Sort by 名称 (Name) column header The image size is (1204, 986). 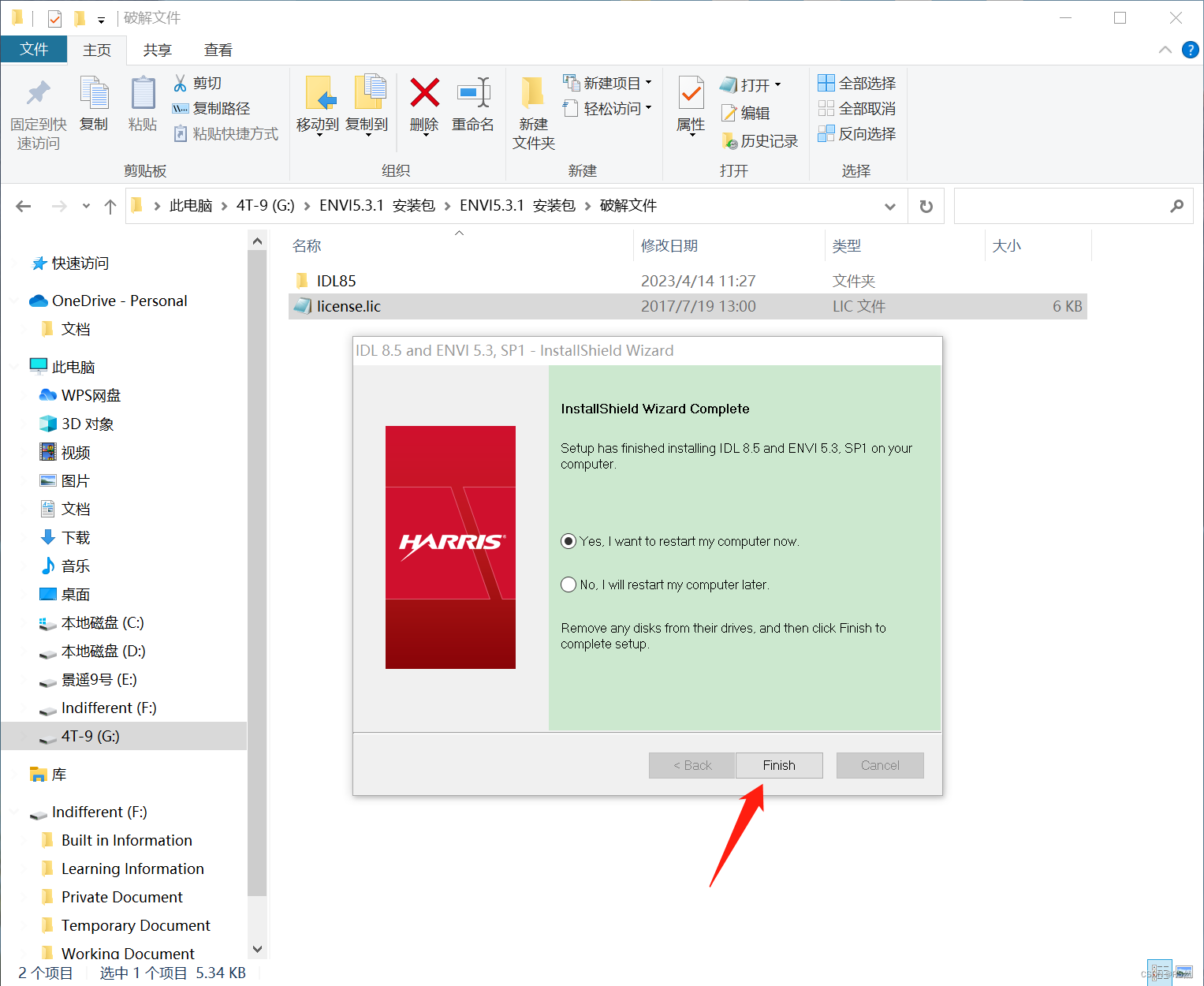[307, 246]
